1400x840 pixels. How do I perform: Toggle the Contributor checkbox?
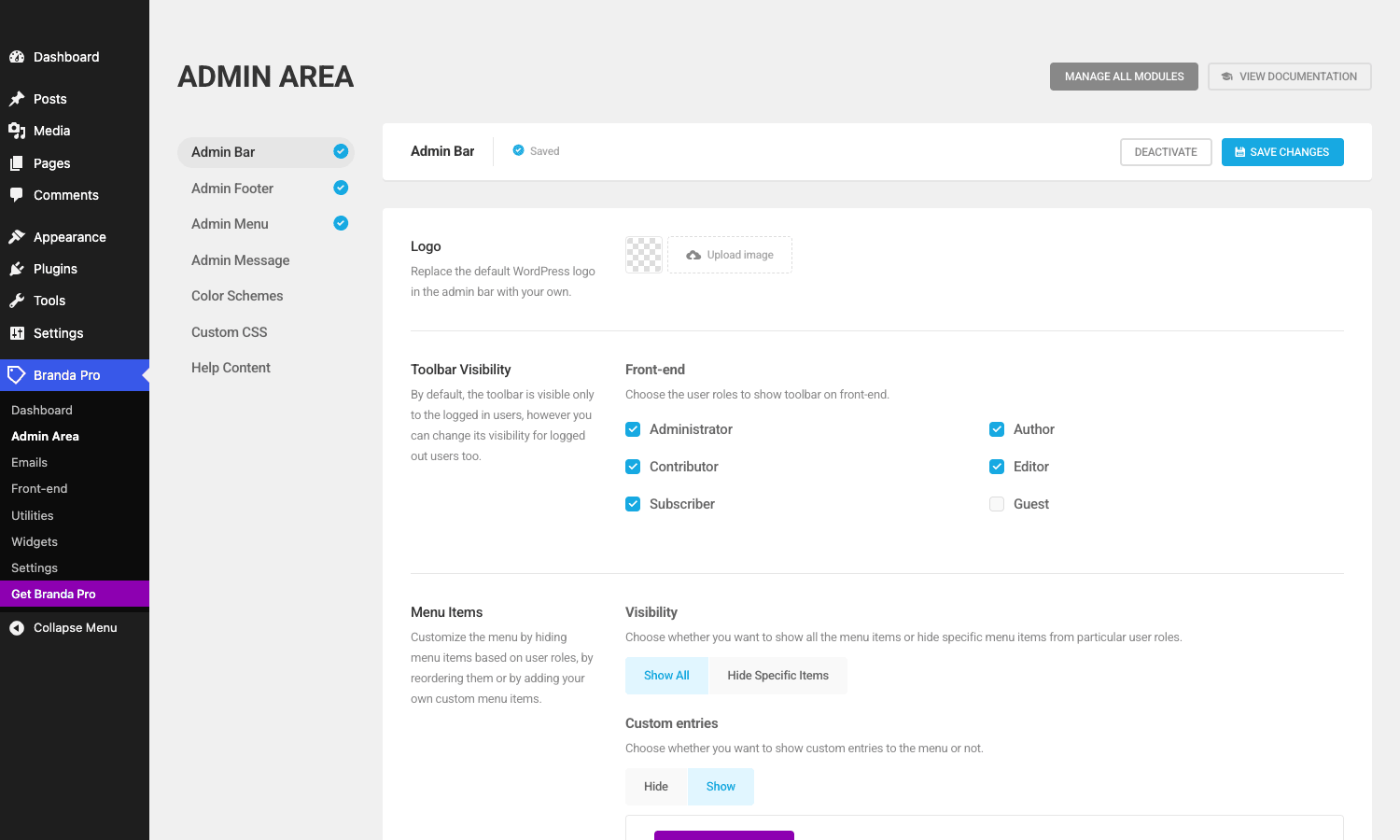633,467
